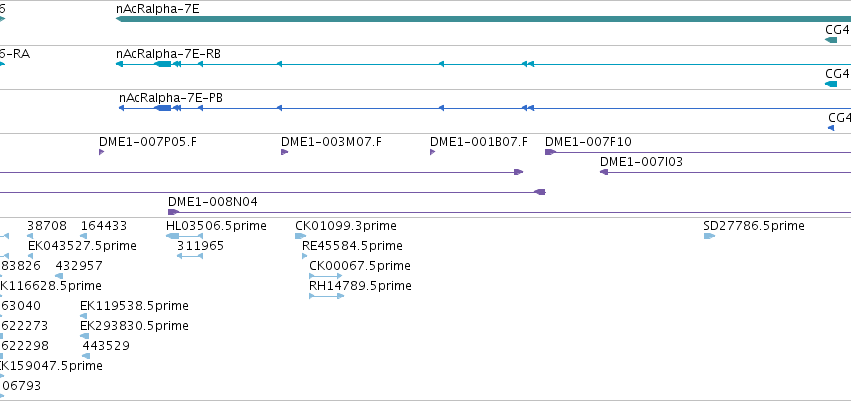The image size is (851, 401).
Task: Click the 164433 arrow glyph
Action: (x=84, y=236)
